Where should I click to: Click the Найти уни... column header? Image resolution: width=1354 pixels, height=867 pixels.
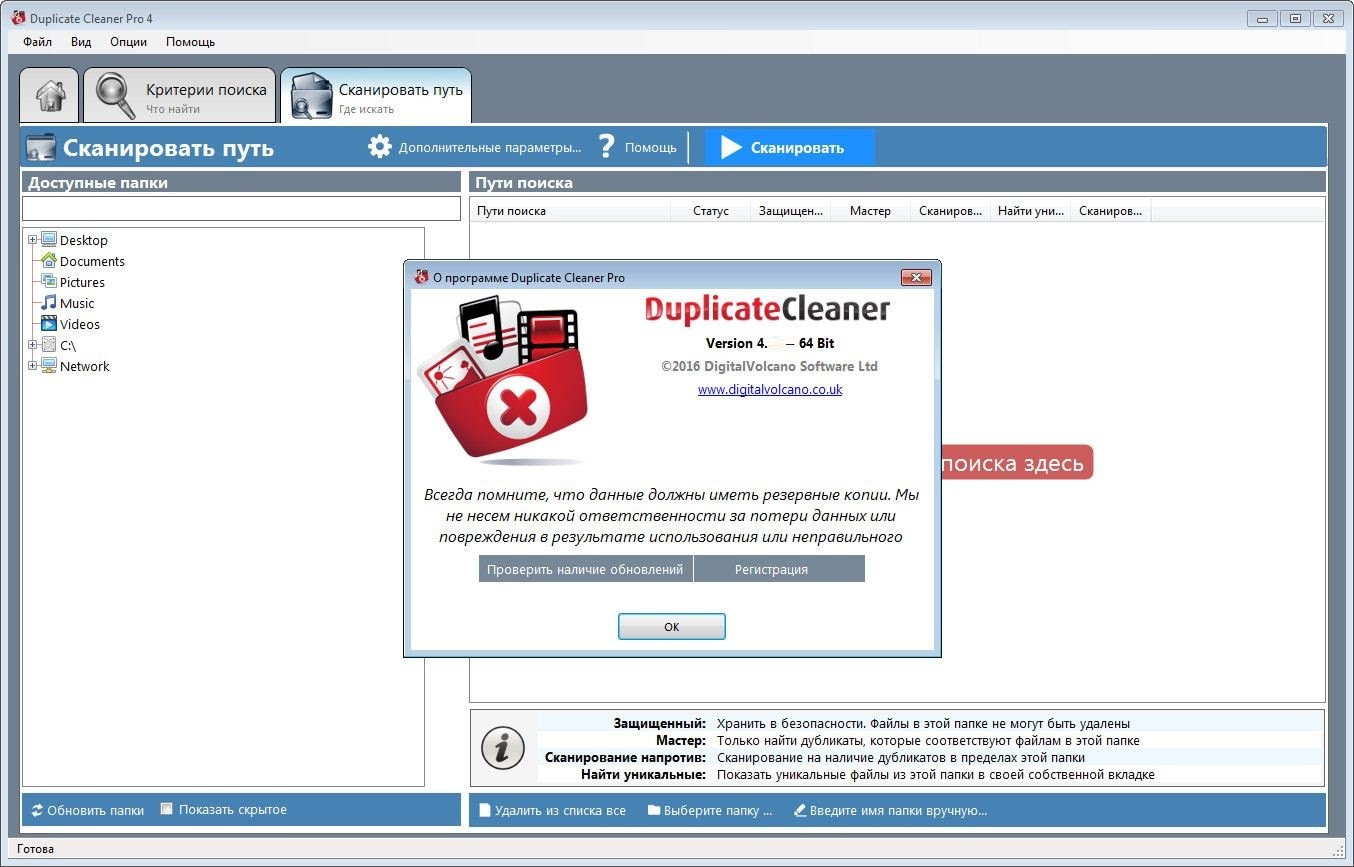point(1030,211)
